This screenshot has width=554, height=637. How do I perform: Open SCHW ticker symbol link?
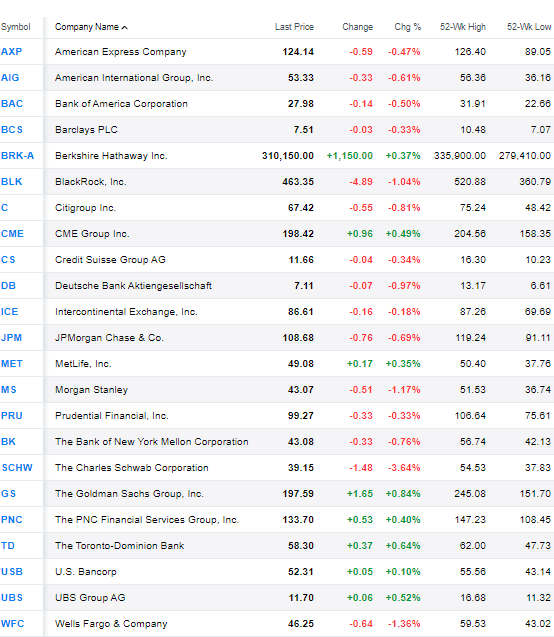click(17, 468)
